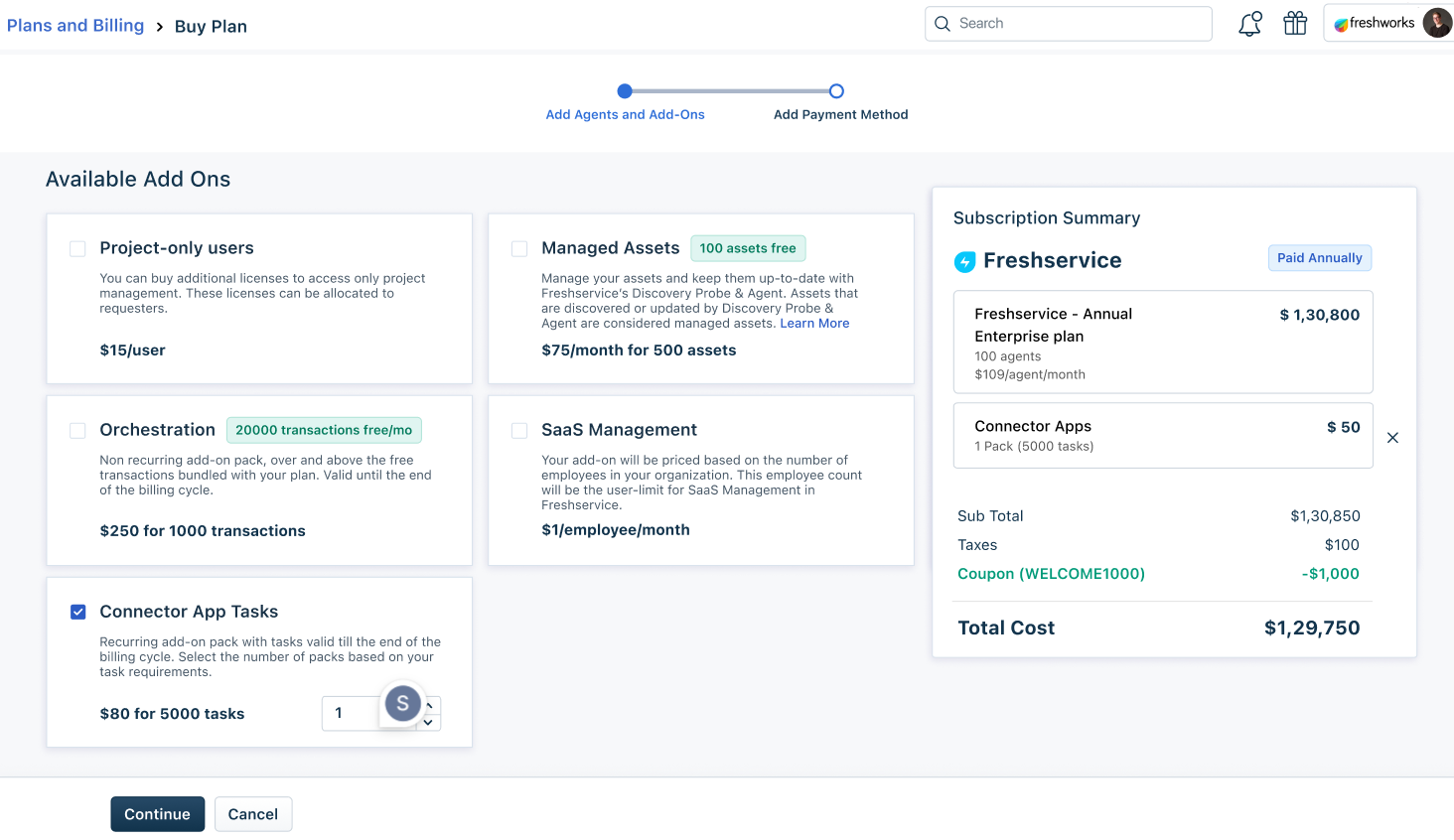
Task: Go to the Add Payment Method step
Action: 841,115
